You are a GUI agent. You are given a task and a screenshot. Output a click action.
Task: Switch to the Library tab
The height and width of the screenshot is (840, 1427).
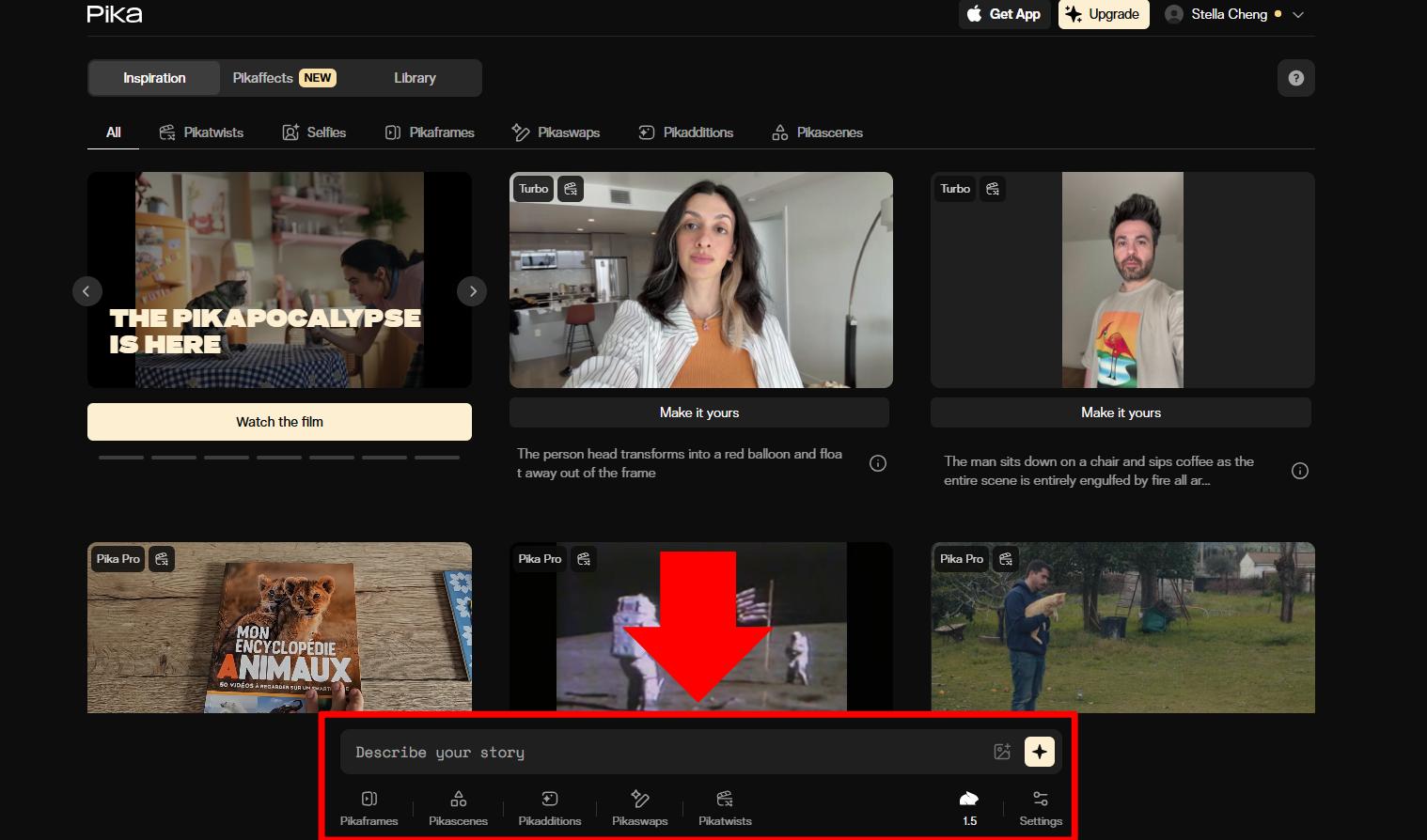tap(415, 78)
